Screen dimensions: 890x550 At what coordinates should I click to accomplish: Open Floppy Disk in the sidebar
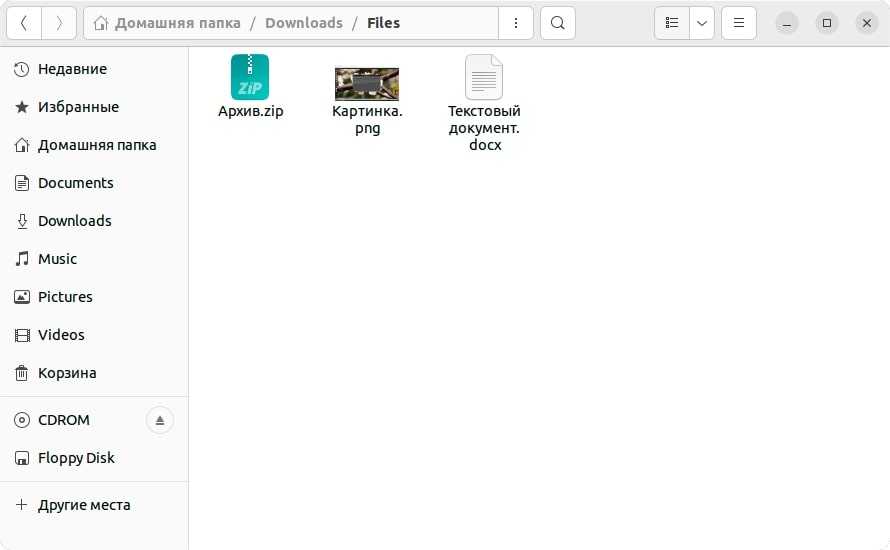94,459
